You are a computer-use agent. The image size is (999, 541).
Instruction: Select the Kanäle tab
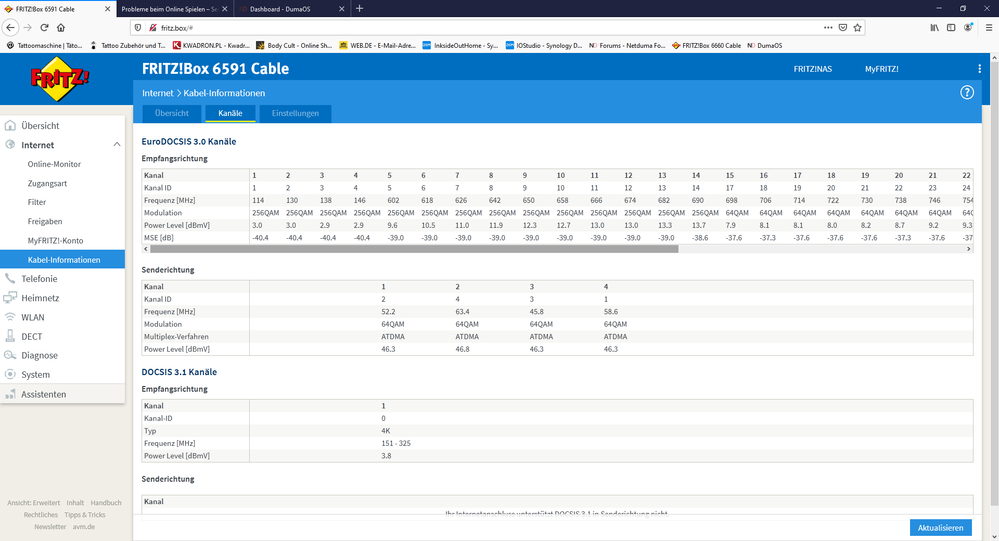coord(230,113)
